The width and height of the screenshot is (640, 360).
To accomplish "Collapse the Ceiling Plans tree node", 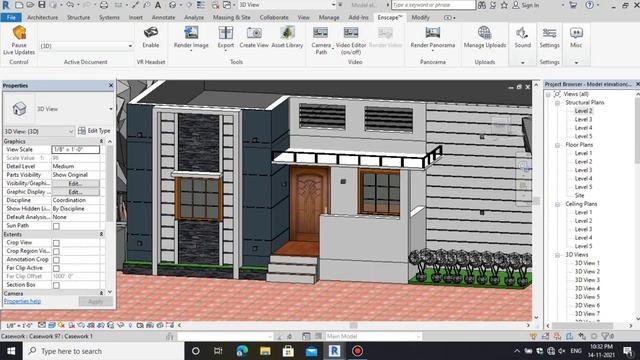I will coord(557,204).
